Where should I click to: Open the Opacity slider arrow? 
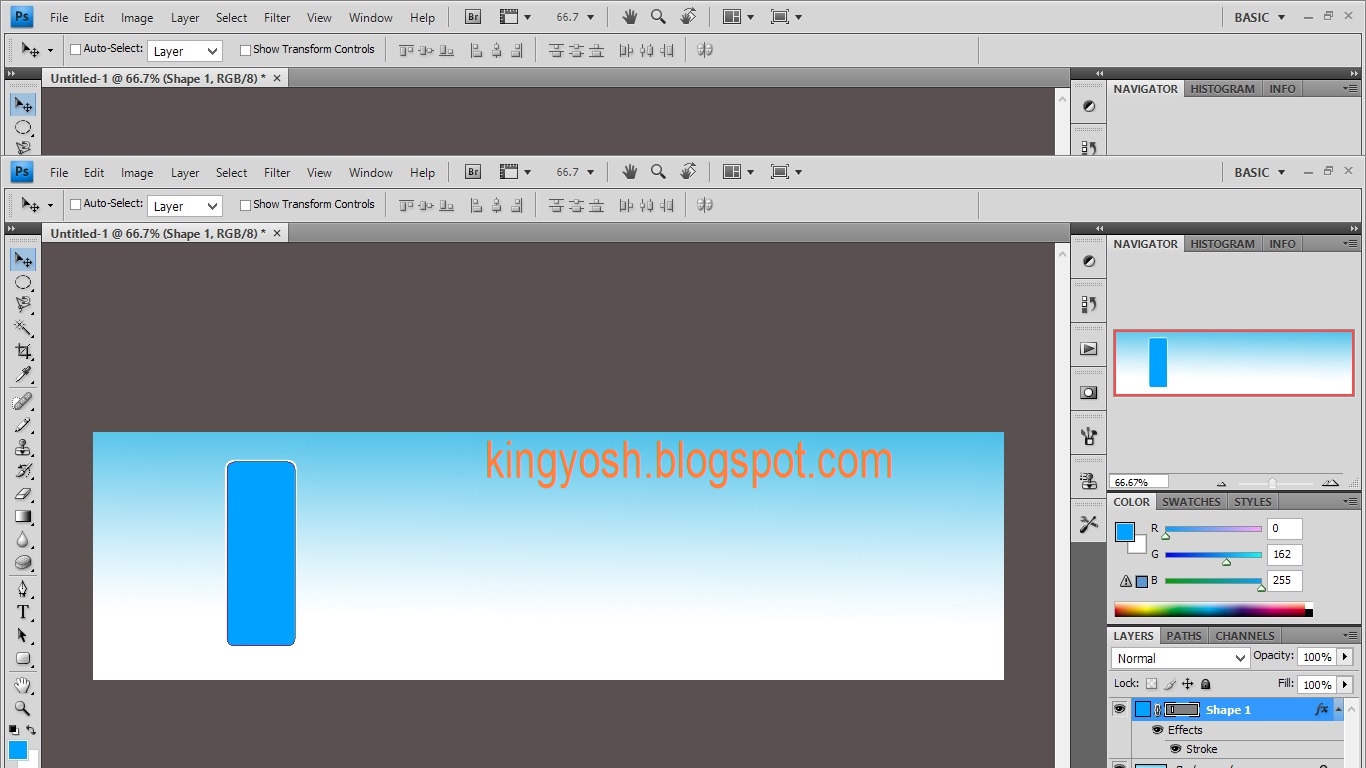point(1345,657)
